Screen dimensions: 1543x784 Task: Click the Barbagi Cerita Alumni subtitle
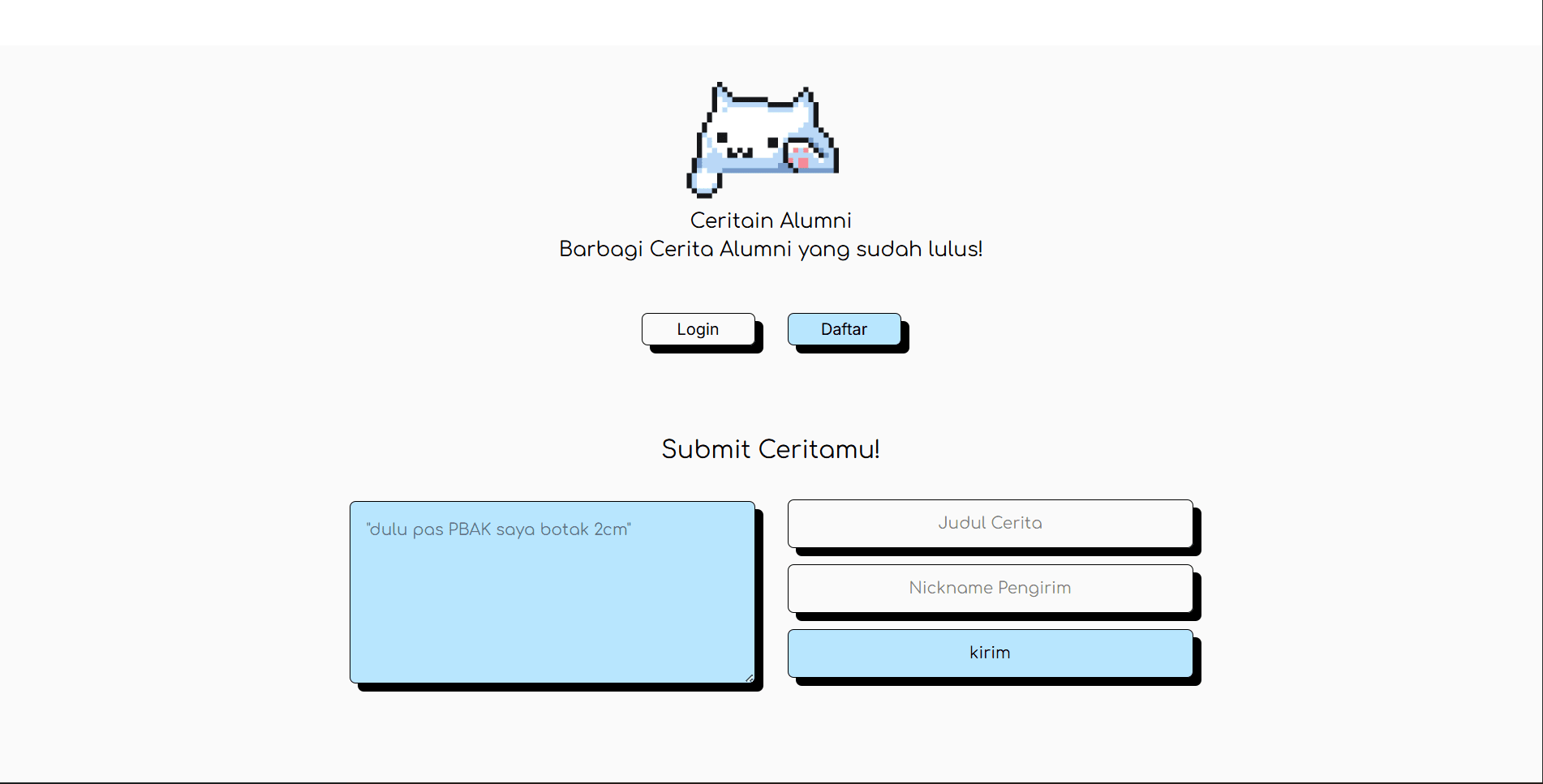tap(771, 249)
